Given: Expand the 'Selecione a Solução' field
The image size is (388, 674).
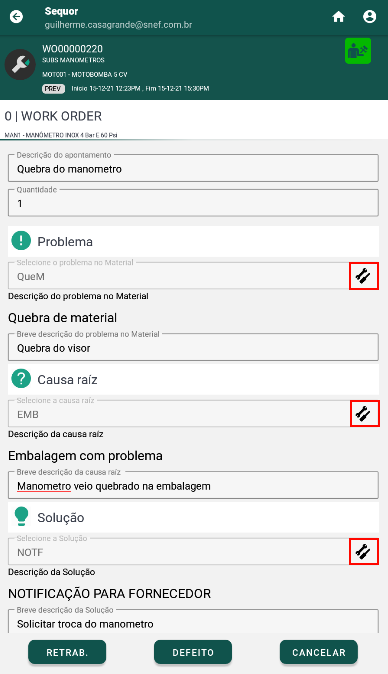Looking at the screenshot, I should [178, 551].
